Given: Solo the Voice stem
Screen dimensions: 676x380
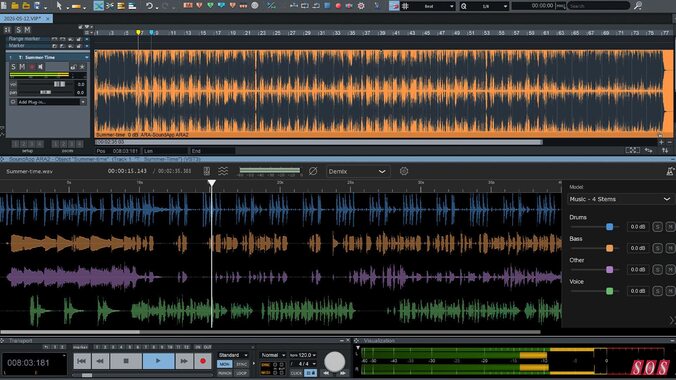Looking at the screenshot, I should pos(657,291).
